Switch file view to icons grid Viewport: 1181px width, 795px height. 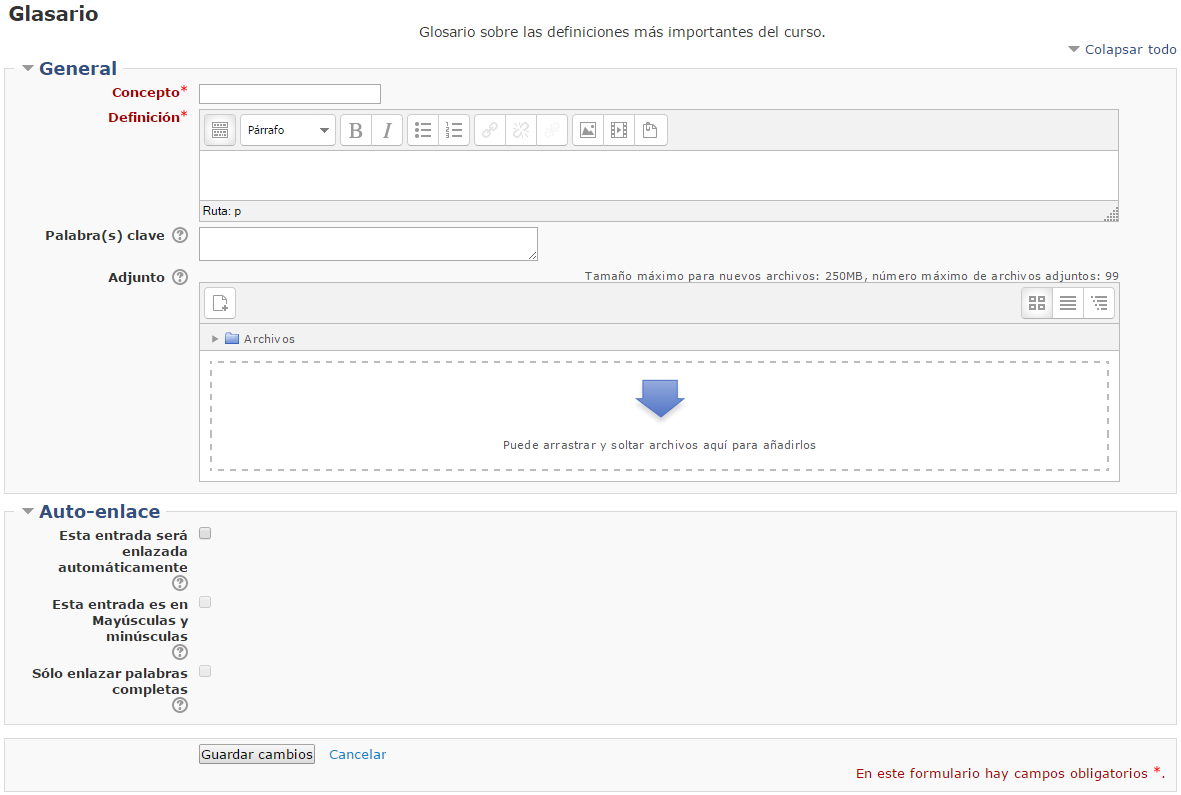(x=1037, y=303)
